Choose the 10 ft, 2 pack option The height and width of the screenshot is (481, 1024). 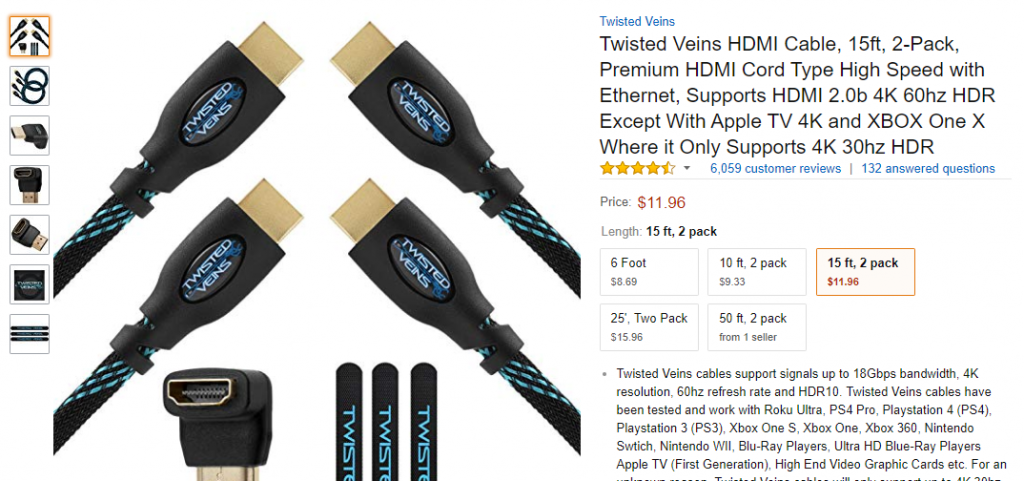click(757, 272)
